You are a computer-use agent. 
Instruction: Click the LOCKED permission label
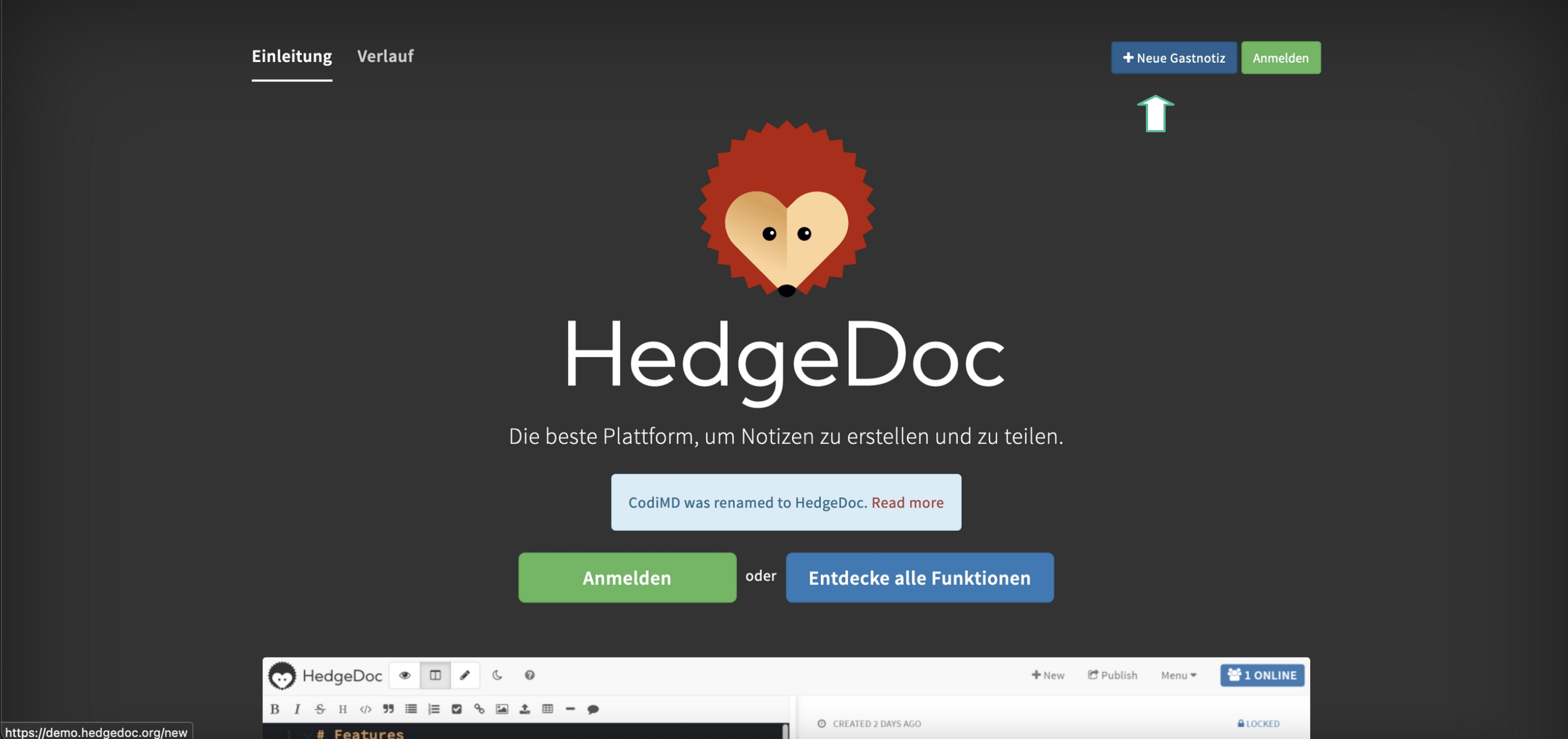(1258, 724)
